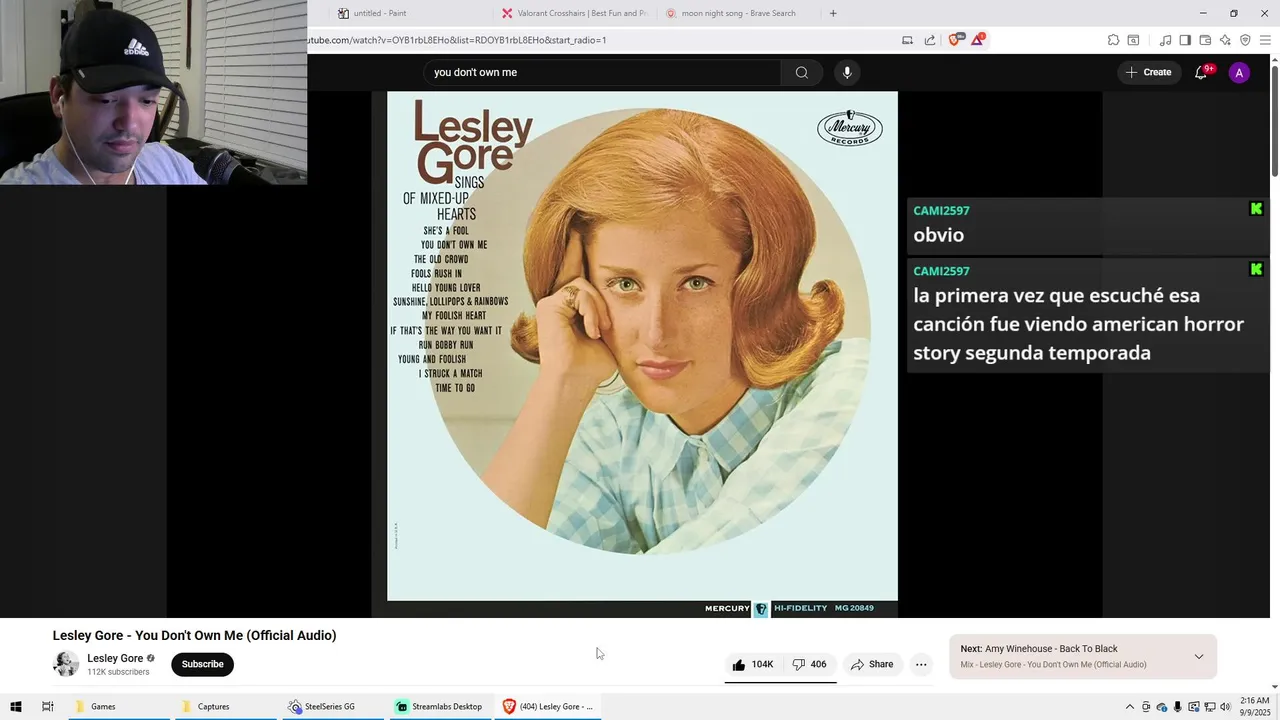Open Captures folder on the taskbar
The width and height of the screenshot is (1280, 720).
pyautogui.click(x=226, y=706)
